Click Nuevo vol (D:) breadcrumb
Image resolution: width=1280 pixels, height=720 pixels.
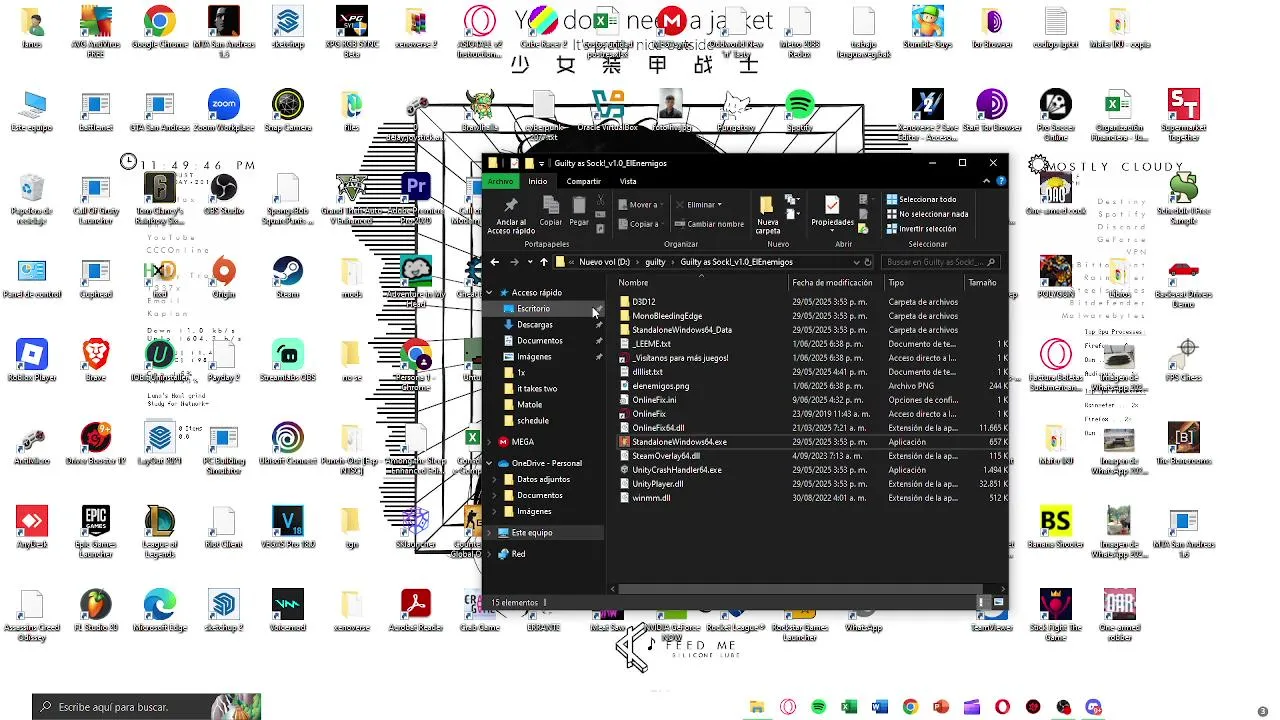[x=604, y=262]
